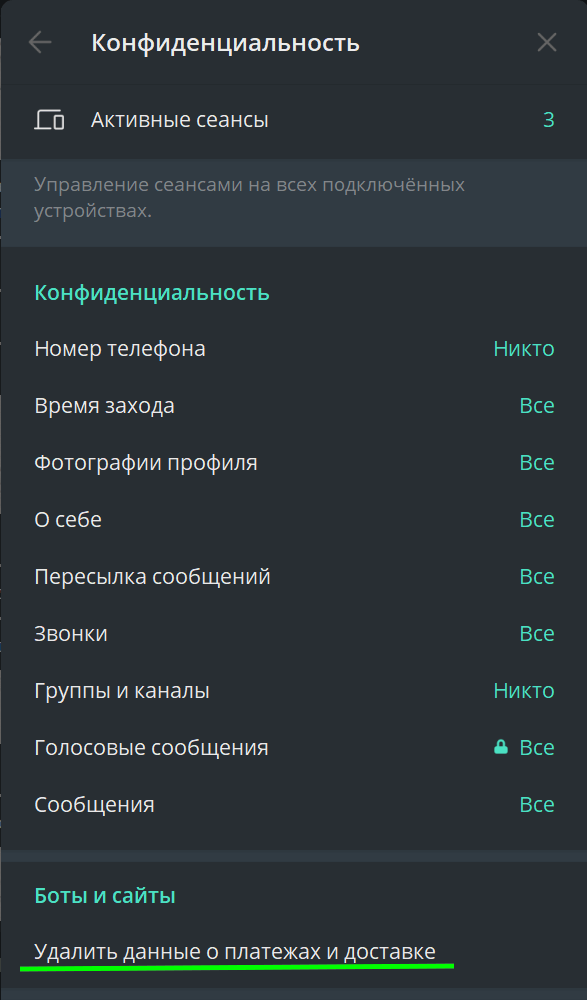Screen dimensions: 587x1000
Task: Click the active sessions count 3
Action: click(548, 120)
